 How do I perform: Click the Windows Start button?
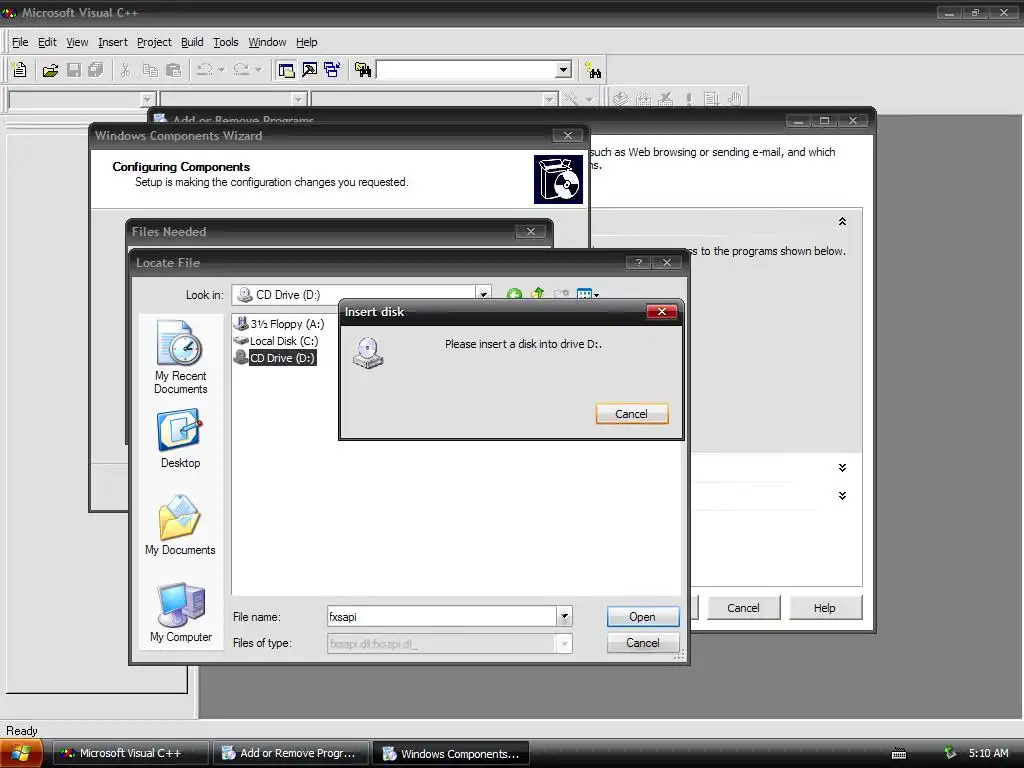(x=21, y=753)
